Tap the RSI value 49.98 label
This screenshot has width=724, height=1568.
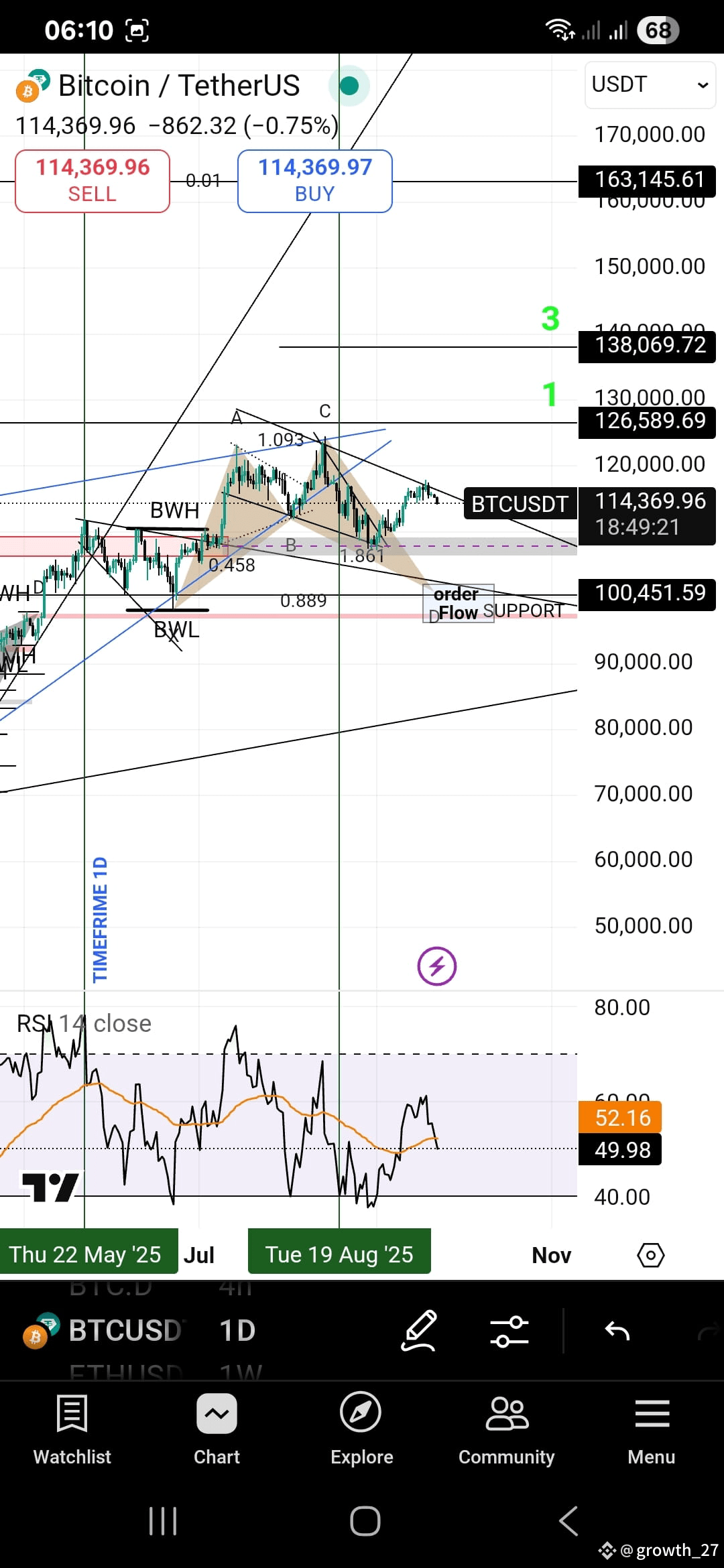(x=620, y=1150)
